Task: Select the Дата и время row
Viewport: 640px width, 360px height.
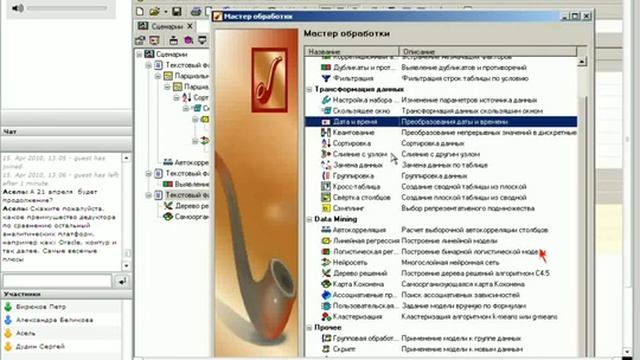Action: coord(441,122)
